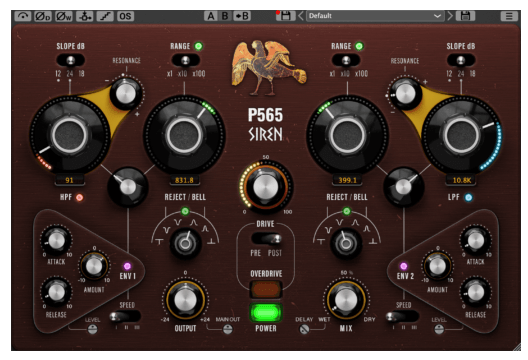Toggle dry phase invert ØD icon
528x360 pixels.
click(x=43, y=16)
